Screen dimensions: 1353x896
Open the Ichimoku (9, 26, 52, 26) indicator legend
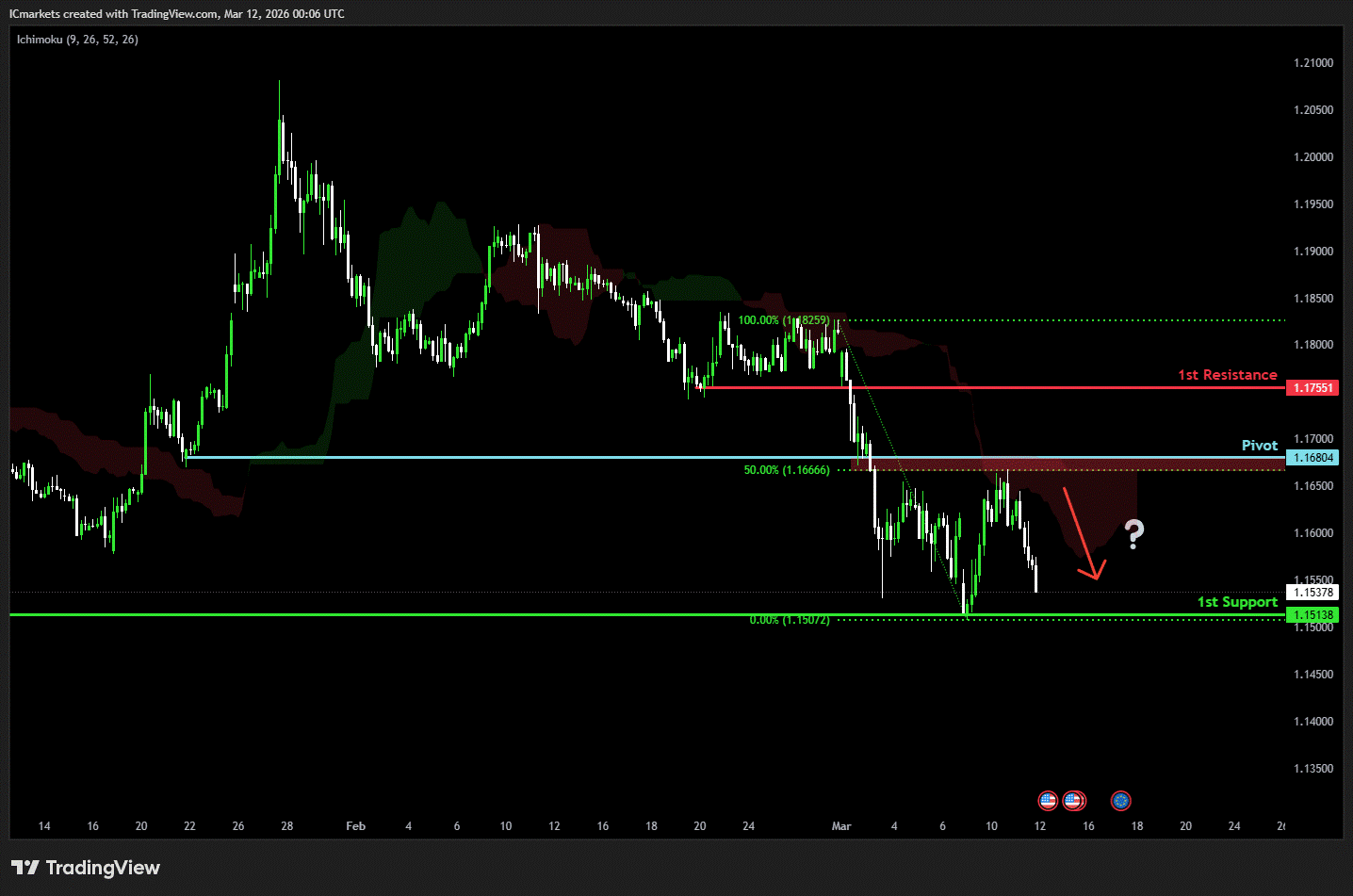tap(77, 40)
